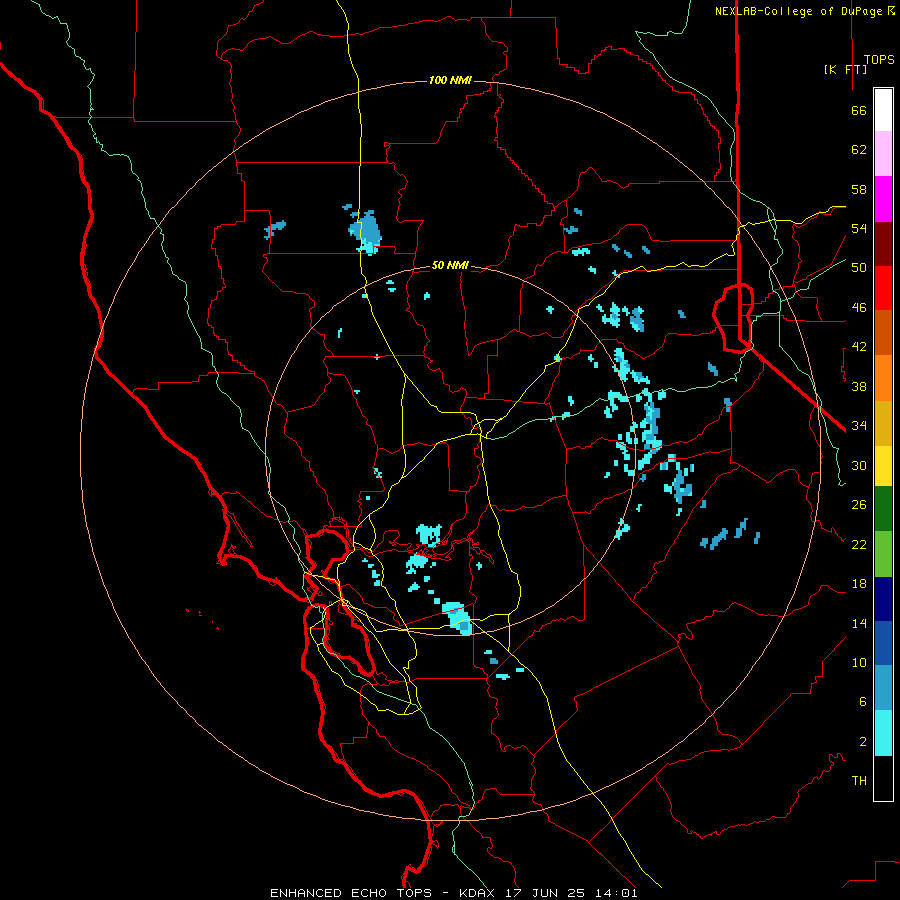
Task: Click the white swatch in the tops legend
Action: 883,110
